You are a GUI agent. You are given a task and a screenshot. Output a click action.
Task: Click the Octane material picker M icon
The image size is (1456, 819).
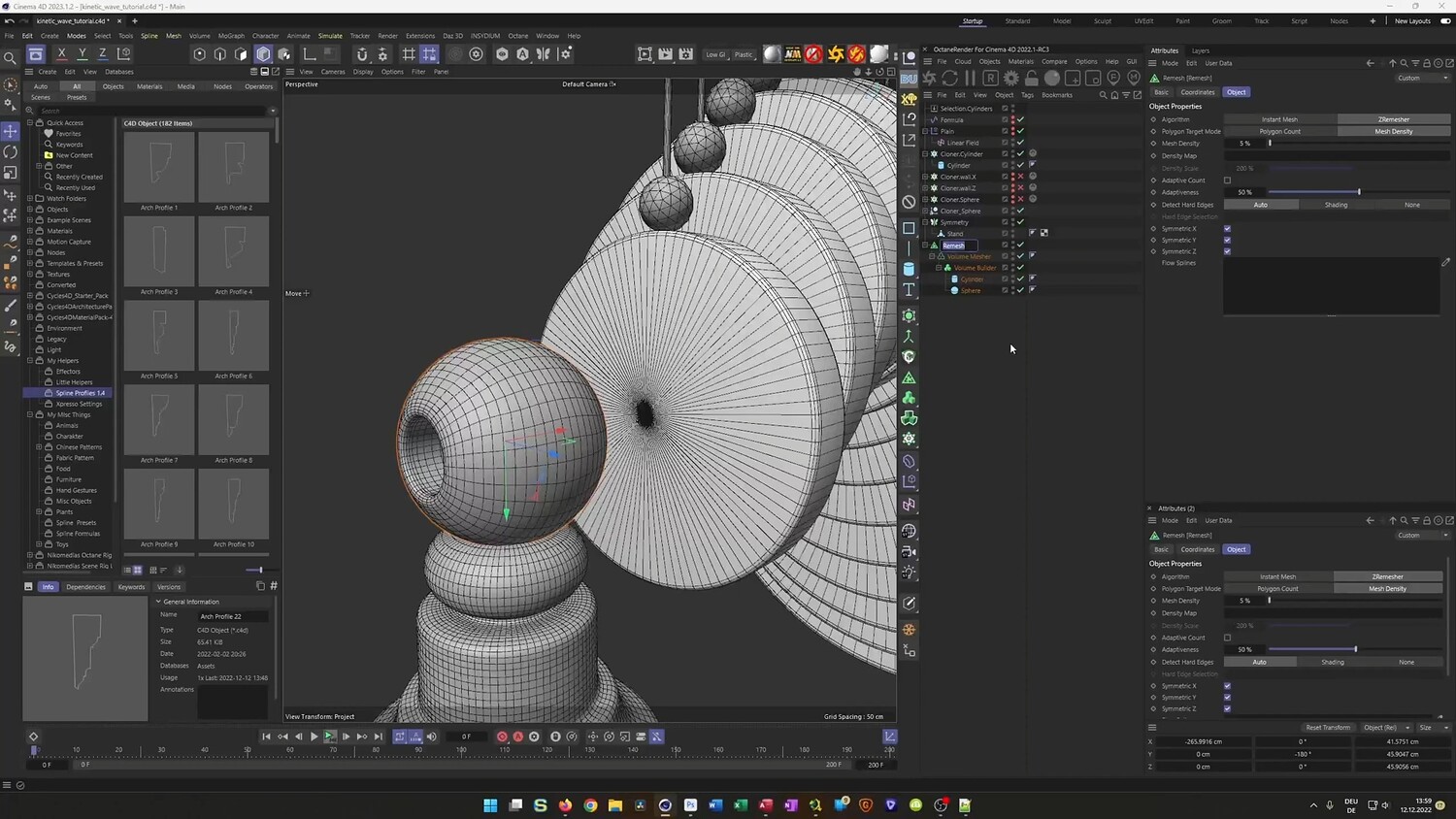[1133, 78]
